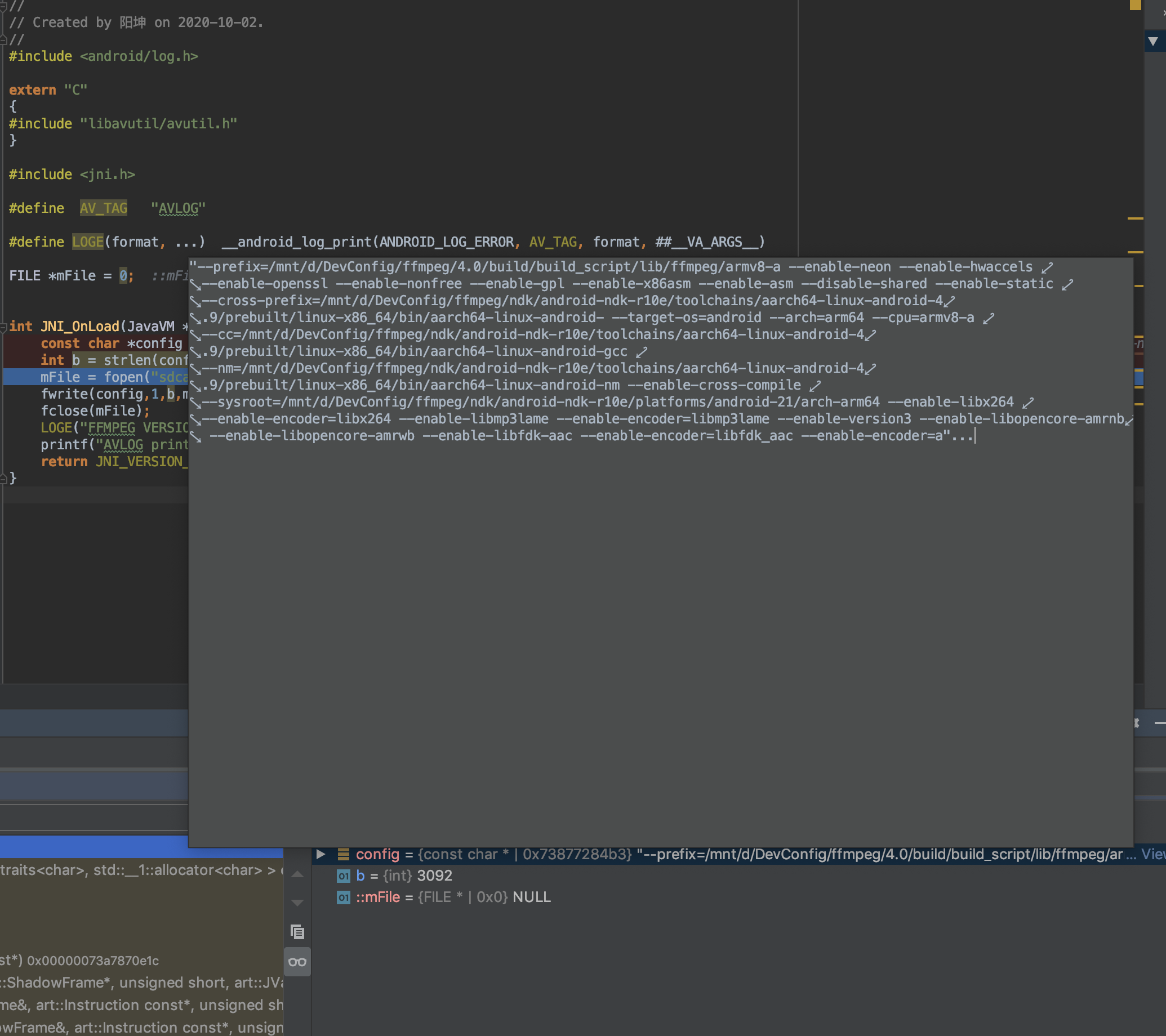This screenshot has height=1036, width=1166.
Task: Click the yellow warning indicator atop editor gutter
Action: pos(1135,5)
